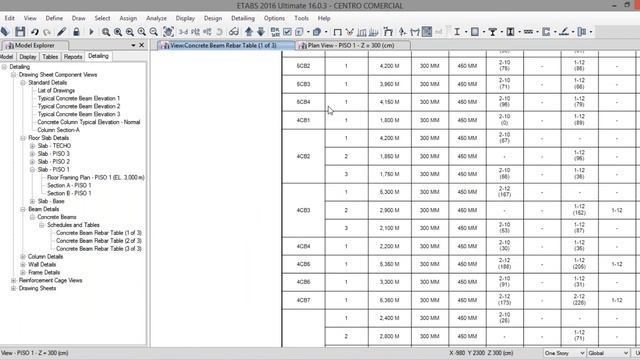Viewport: 640px width, 360px height.
Task: Collapse the Beam Details node
Action: click(23, 209)
